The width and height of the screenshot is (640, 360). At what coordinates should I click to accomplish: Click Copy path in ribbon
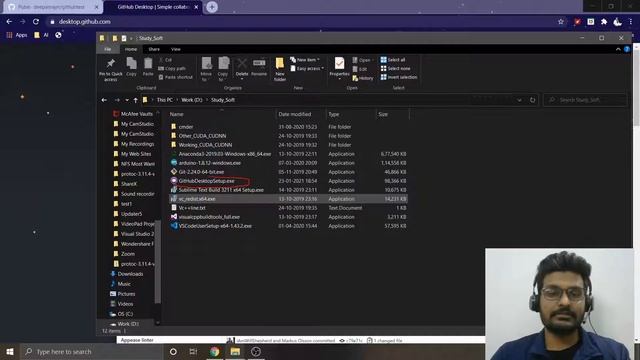[x=172, y=69]
